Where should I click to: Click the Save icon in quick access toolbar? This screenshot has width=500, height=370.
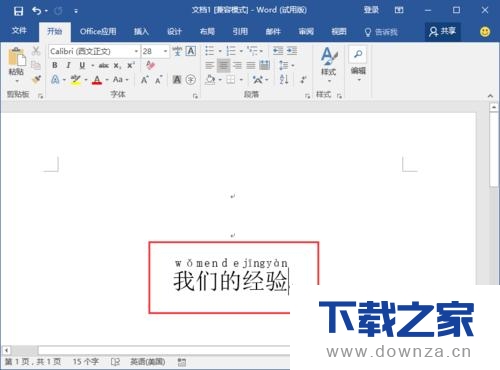tap(18, 11)
